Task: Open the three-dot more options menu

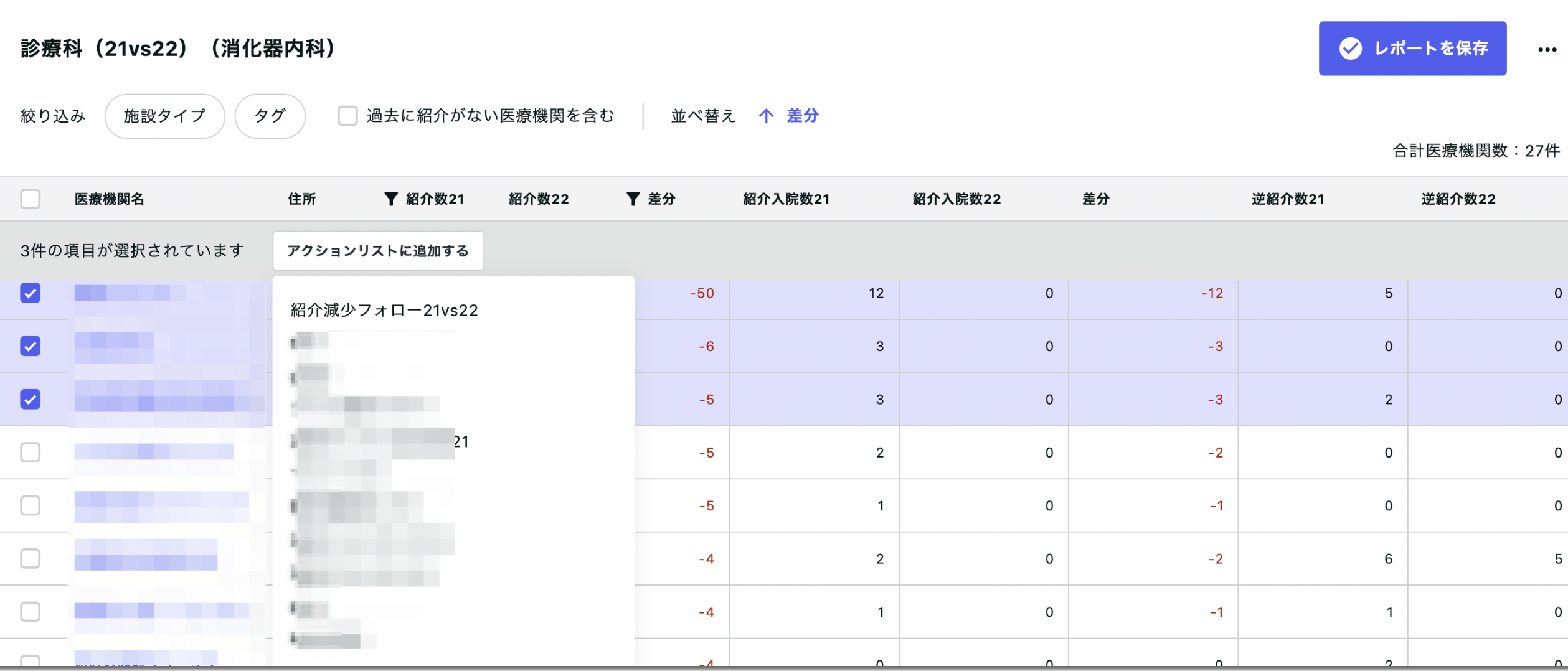Action: pyautogui.click(x=1547, y=49)
